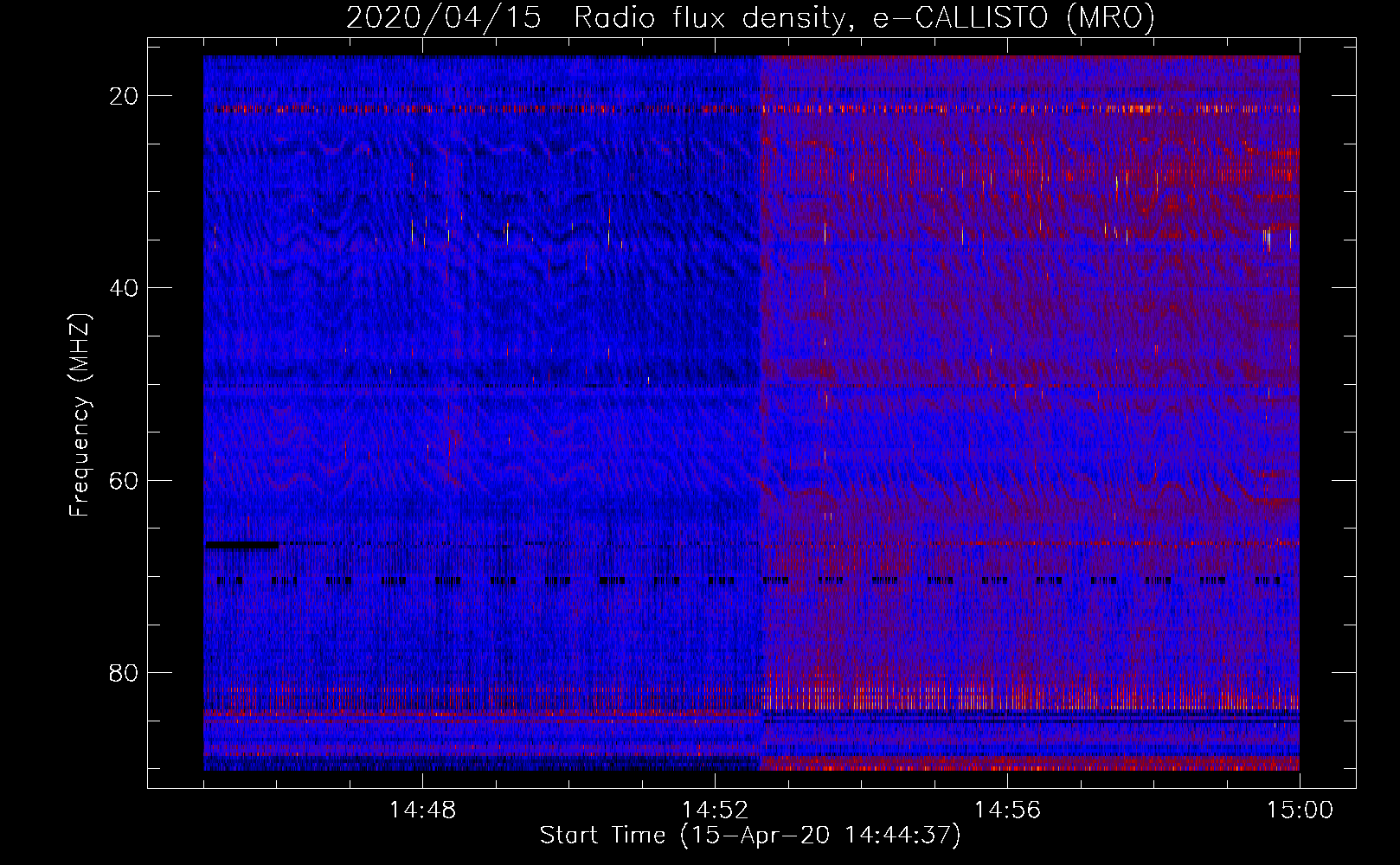Click the 'Start Time (15-Apr-20 14:44:37)' label
The height and width of the screenshot is (865, 1400).
[x=750, y=836]
